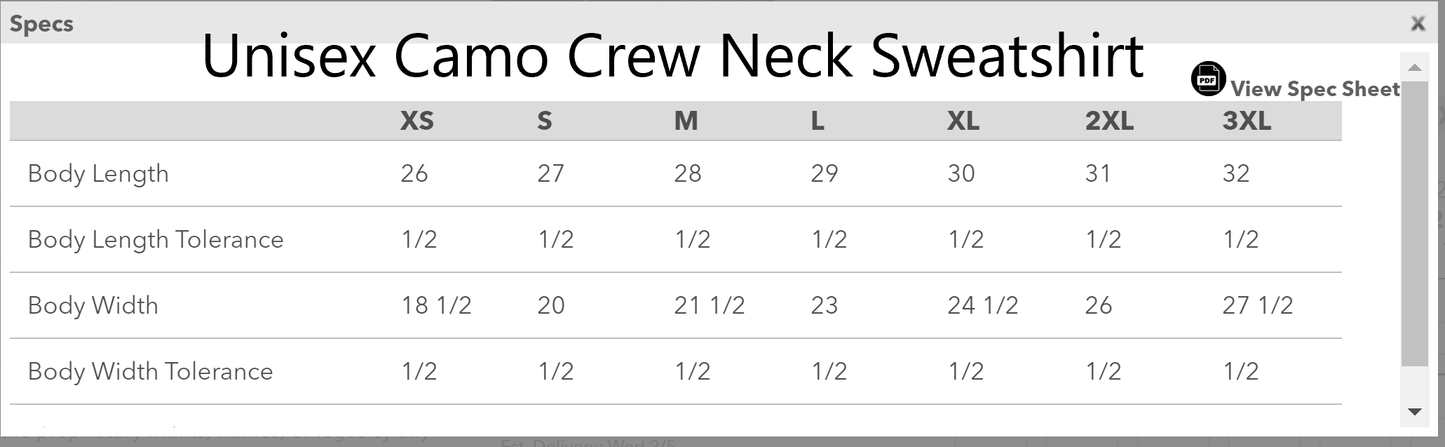Screen dimensions: 1445x447
Task: Select the M size column header
Action: click(686, 122)
